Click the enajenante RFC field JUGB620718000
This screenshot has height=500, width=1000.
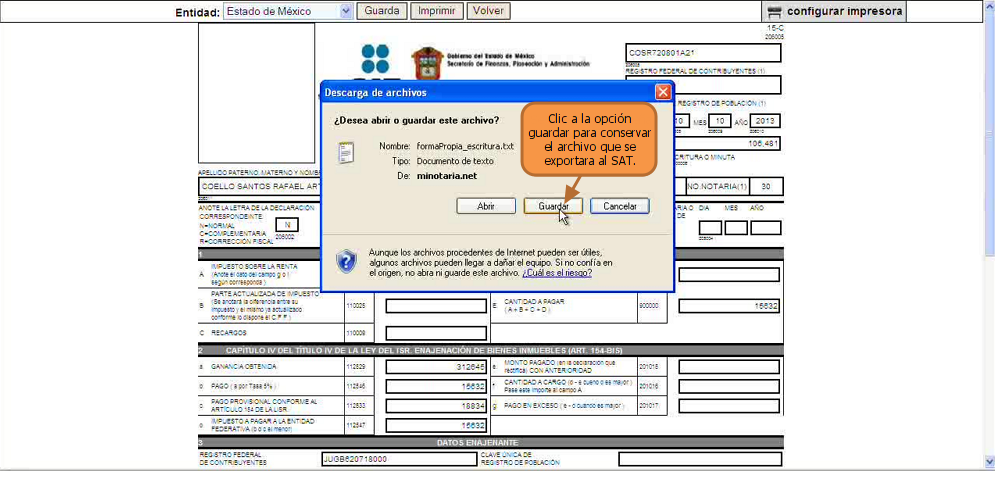399,459
